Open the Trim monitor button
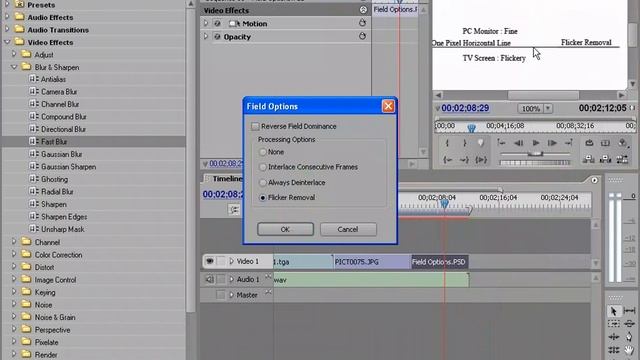Image resolution: width=640 pixels, height=360 pixels. tap(622, 160)
